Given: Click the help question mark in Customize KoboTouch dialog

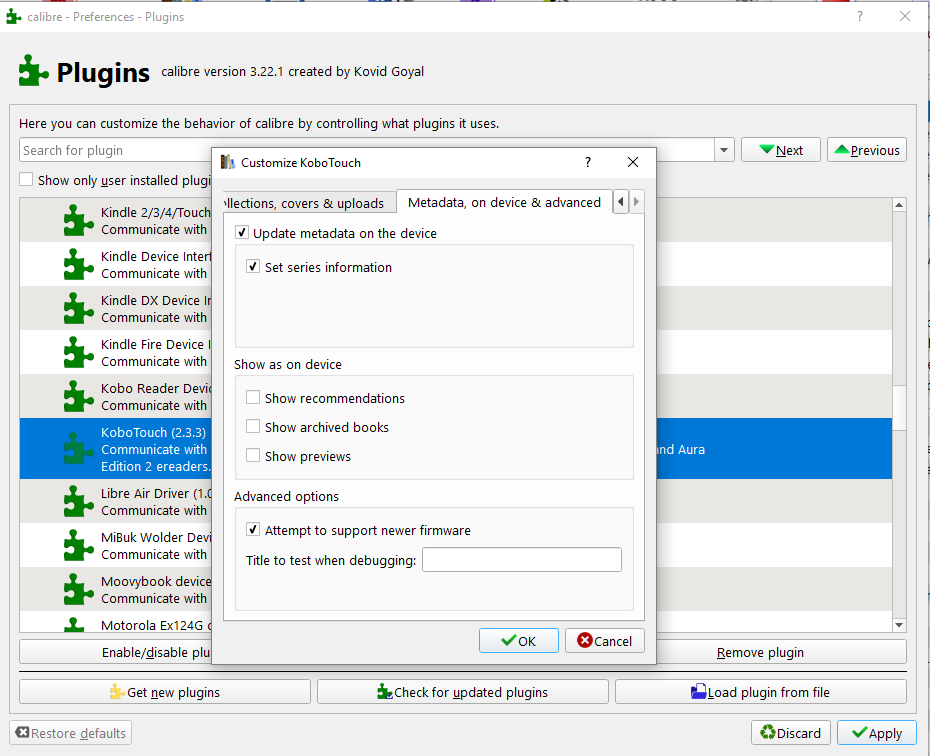Looking at the screenshot, I should [588, 162].
